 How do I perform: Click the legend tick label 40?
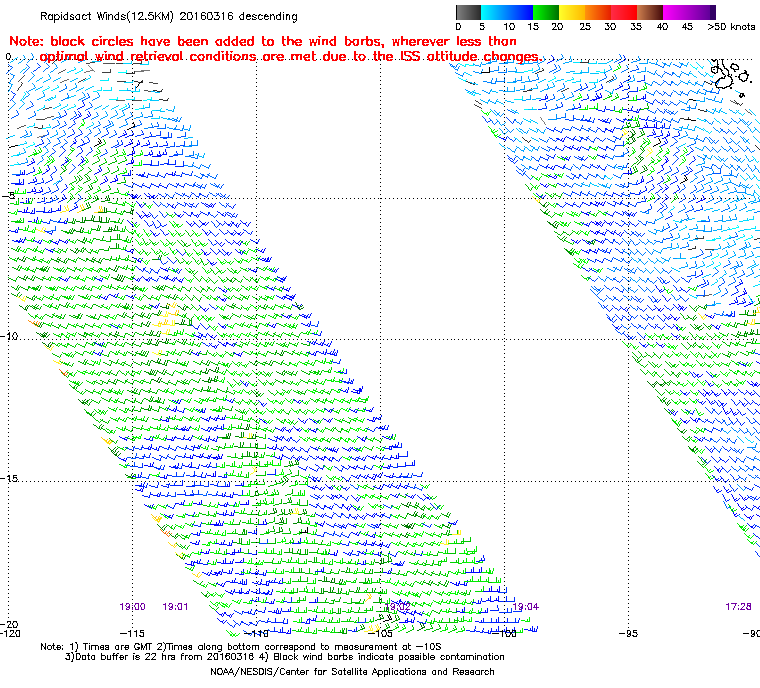[x=662, y=27]
